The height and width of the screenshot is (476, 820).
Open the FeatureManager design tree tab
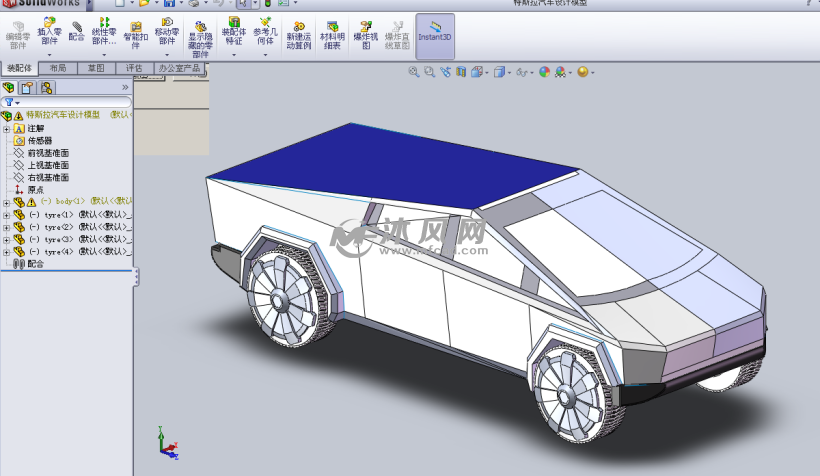[x=9, y=87]
